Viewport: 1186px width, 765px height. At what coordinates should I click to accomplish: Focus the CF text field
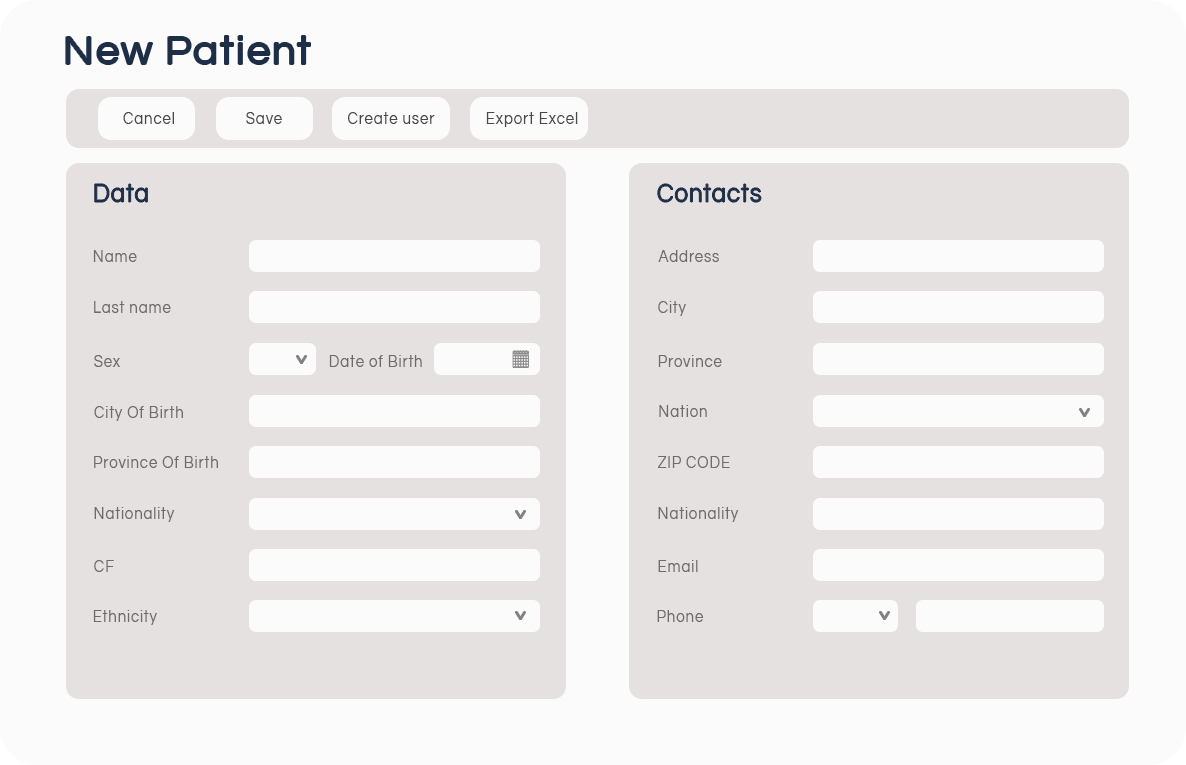[394, 565]
